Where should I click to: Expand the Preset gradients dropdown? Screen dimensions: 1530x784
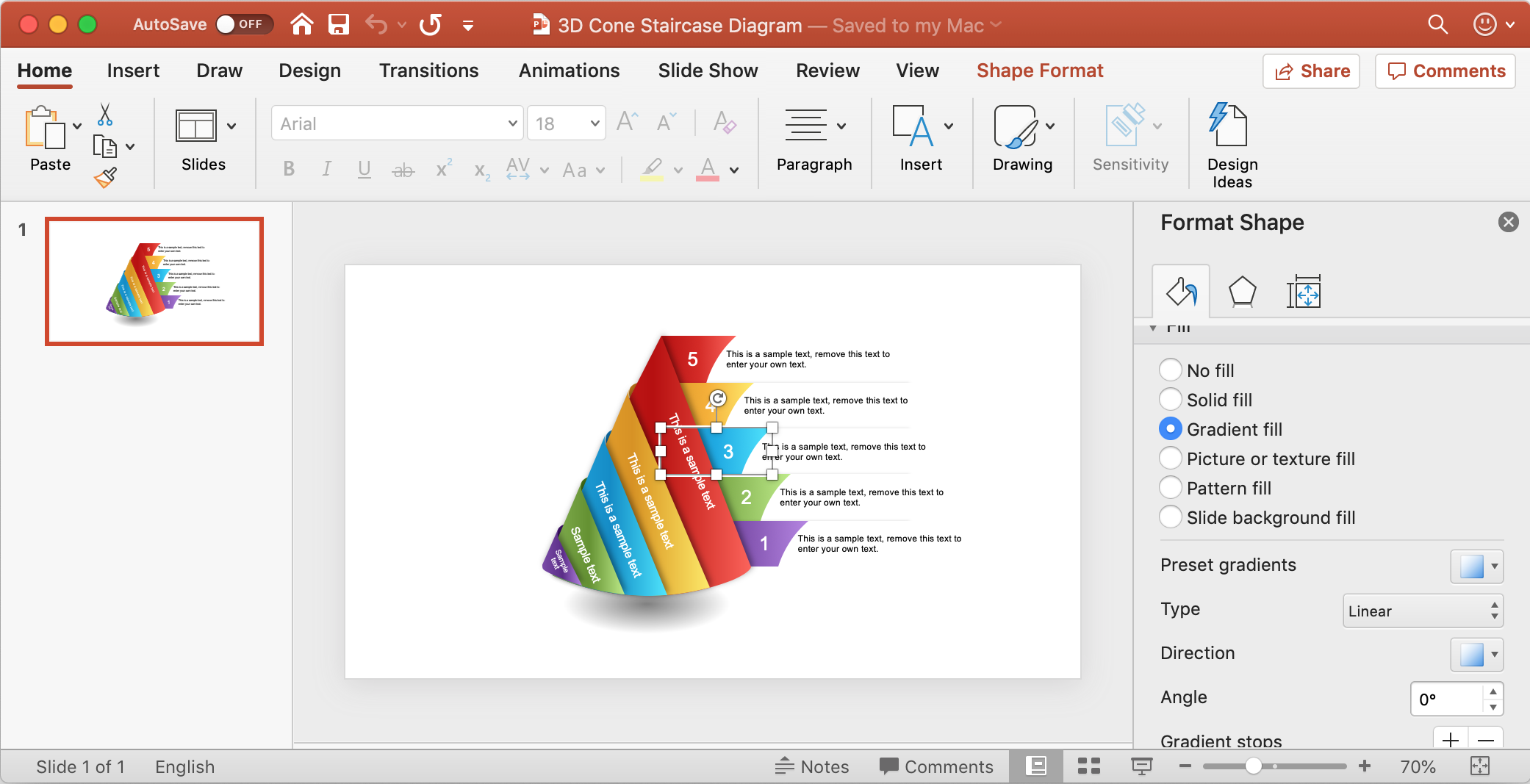1476,567
